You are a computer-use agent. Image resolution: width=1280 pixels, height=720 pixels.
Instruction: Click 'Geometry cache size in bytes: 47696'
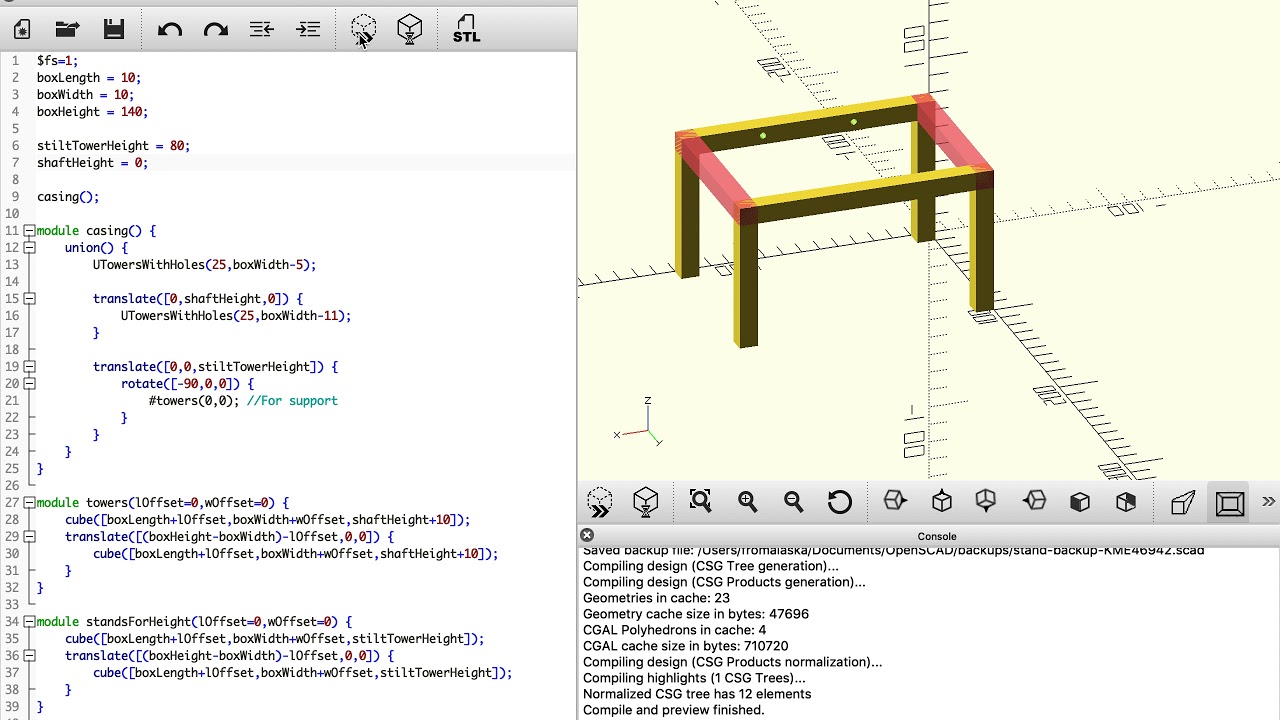click(696, 614)
